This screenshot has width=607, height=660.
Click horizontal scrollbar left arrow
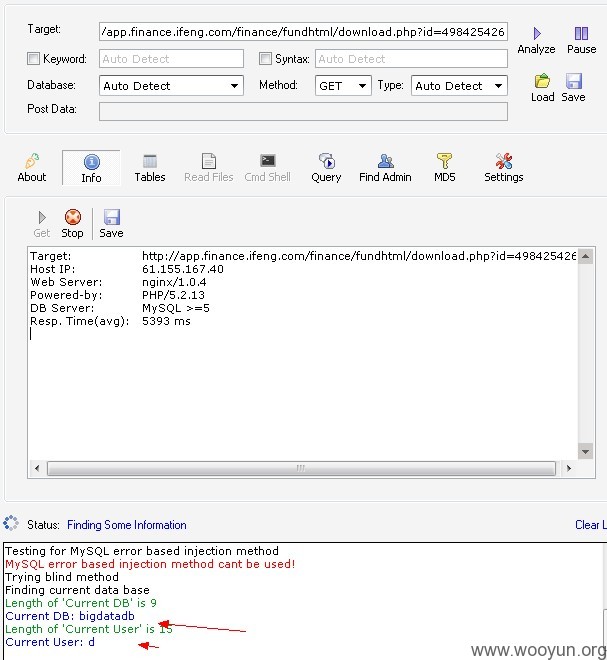[x=37, y=468]
